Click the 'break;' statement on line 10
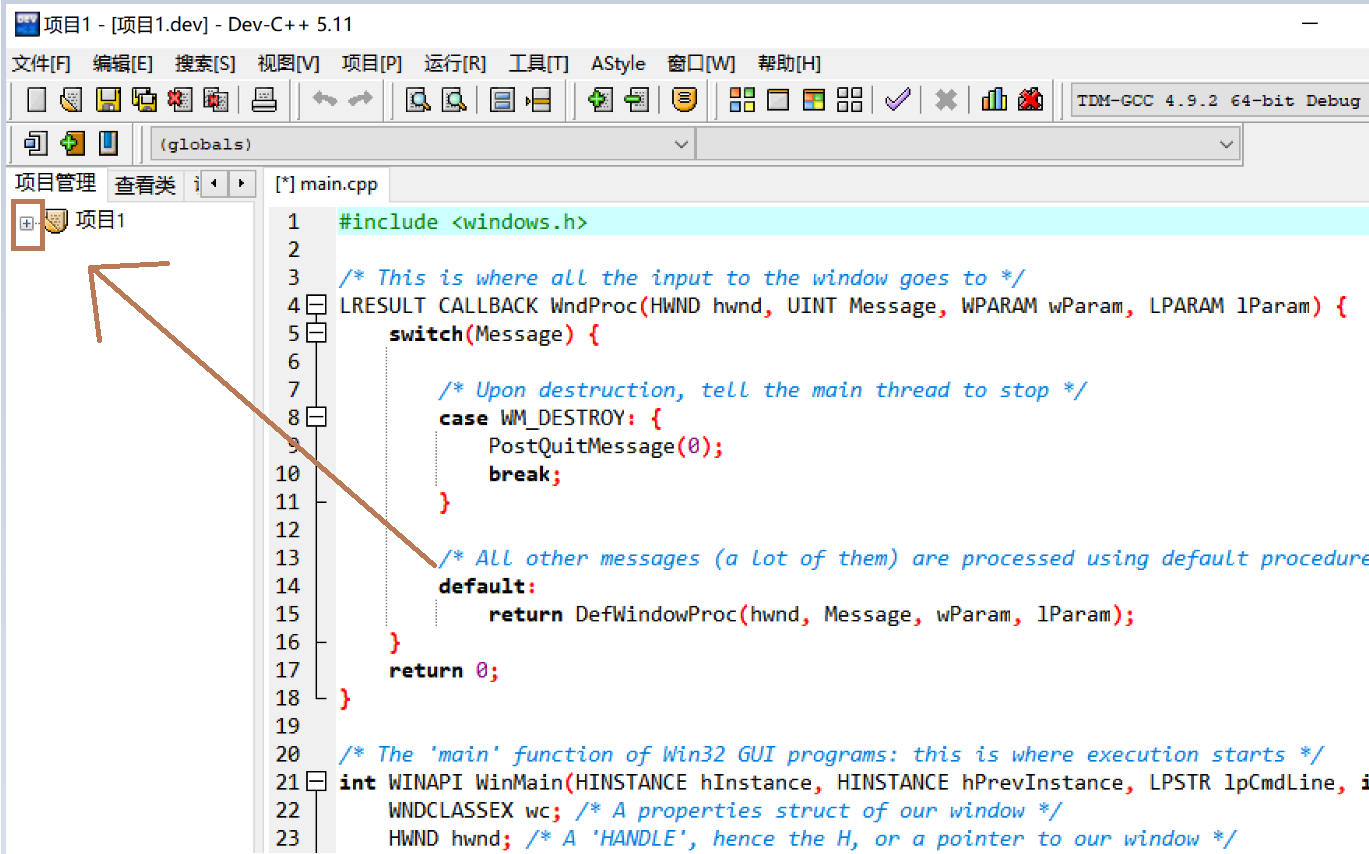 [x=525, y=474]
